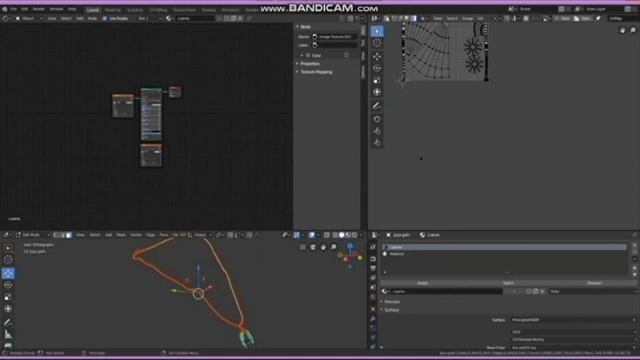Viewport: 640px width, 360px height.
Task: Open the Render menu
Action: [38, 9]
